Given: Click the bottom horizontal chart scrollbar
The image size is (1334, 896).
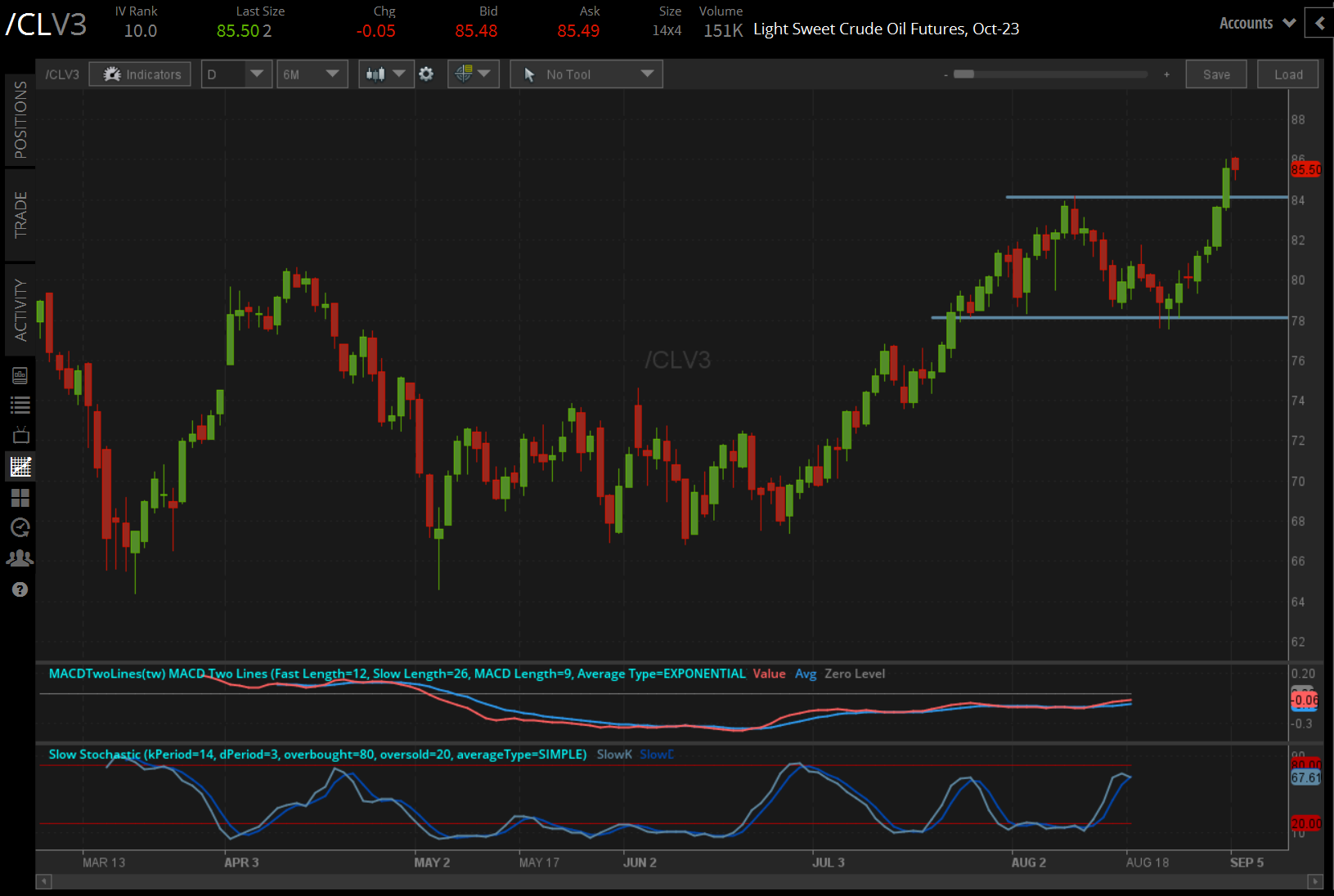Looking at the screenshot, I should coord(680,881).
